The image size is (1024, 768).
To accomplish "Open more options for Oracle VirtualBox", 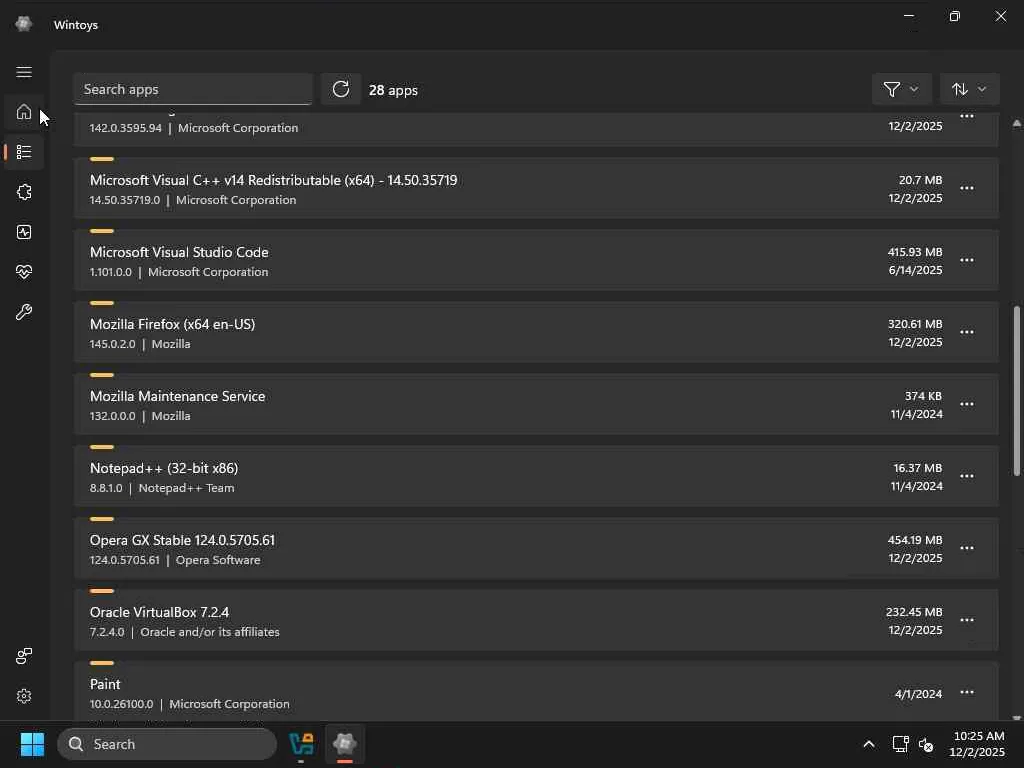I will (967, 620).
